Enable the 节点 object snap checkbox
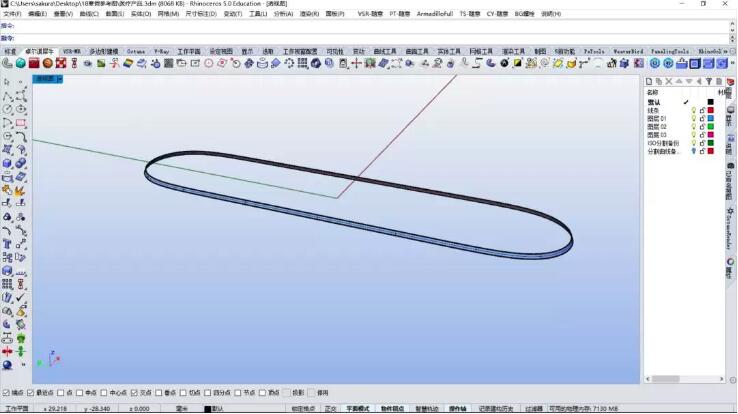 [238, 393]
